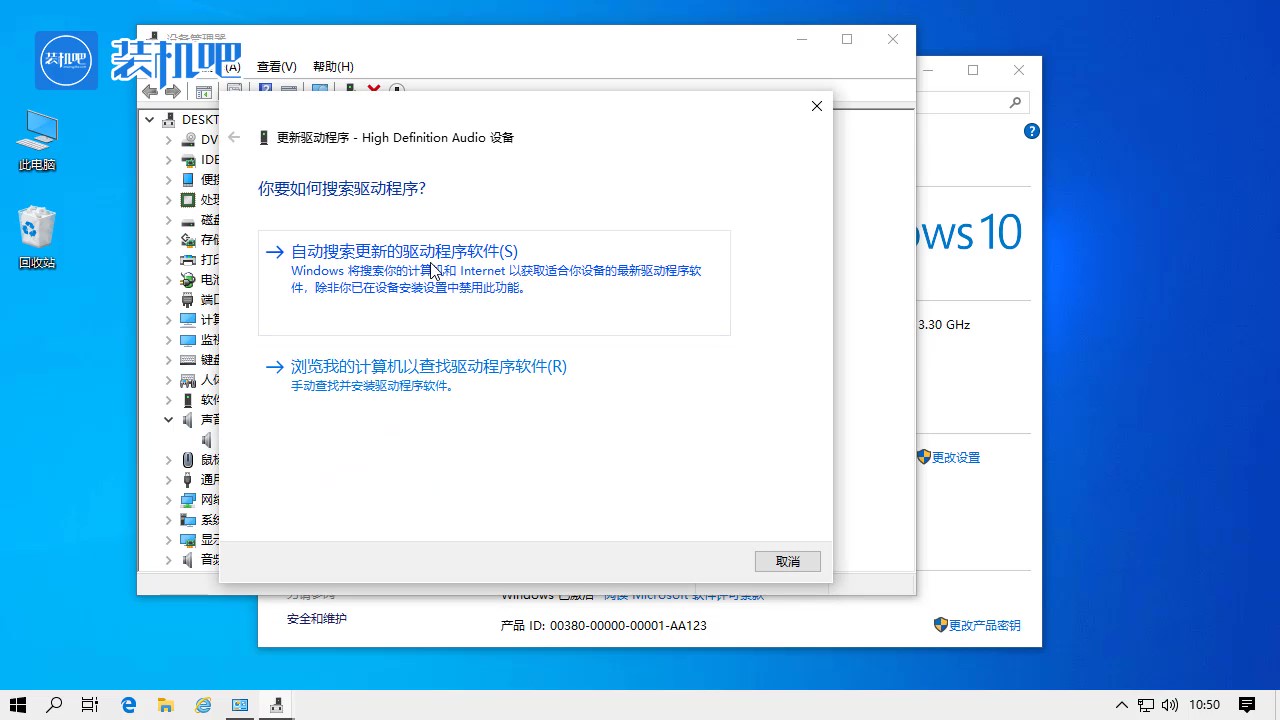
Task: Select the This PC (此电脑) desktop icon
Action: (x=37, y=140)
